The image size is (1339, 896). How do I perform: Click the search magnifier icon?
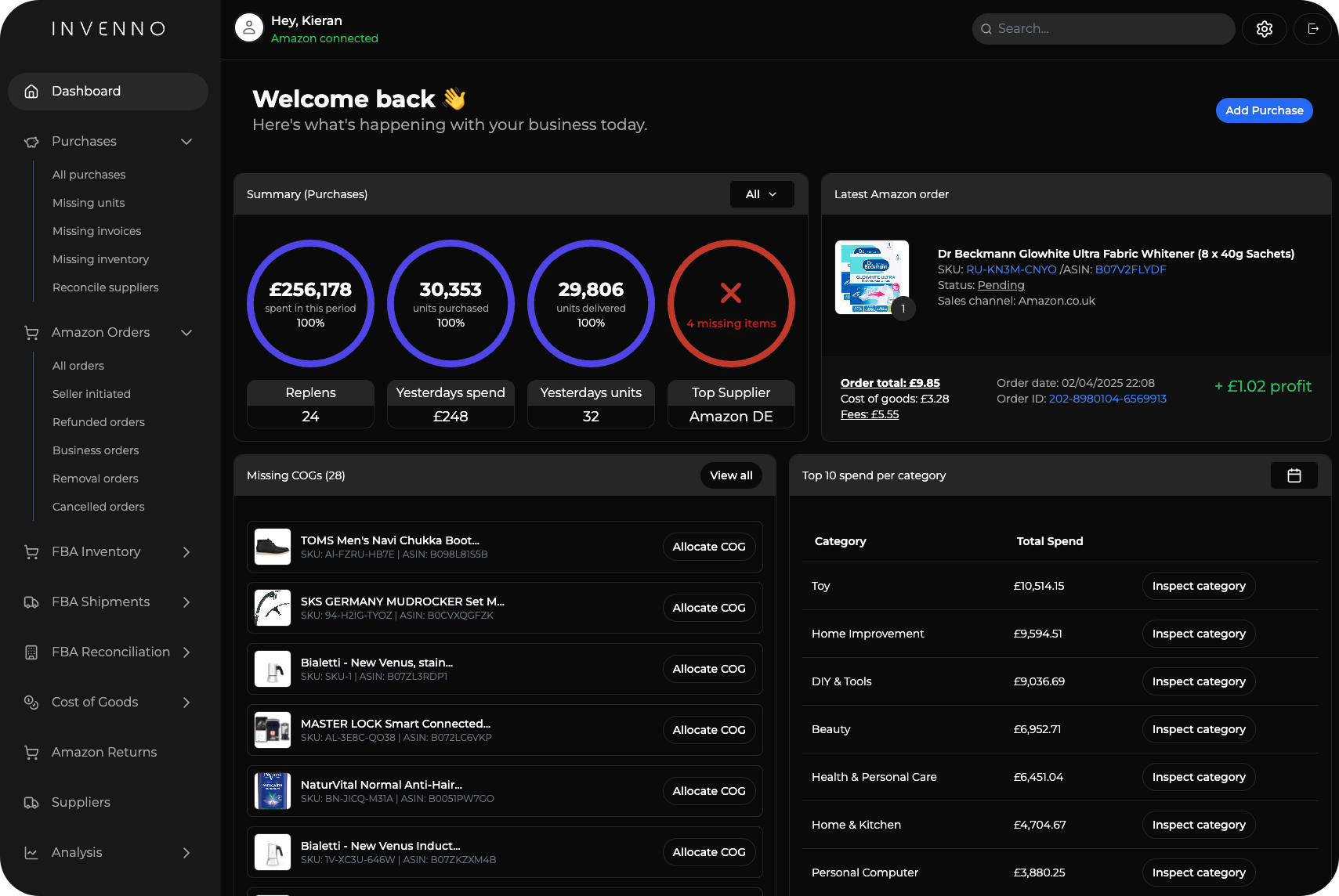click(x=986, y=29)
